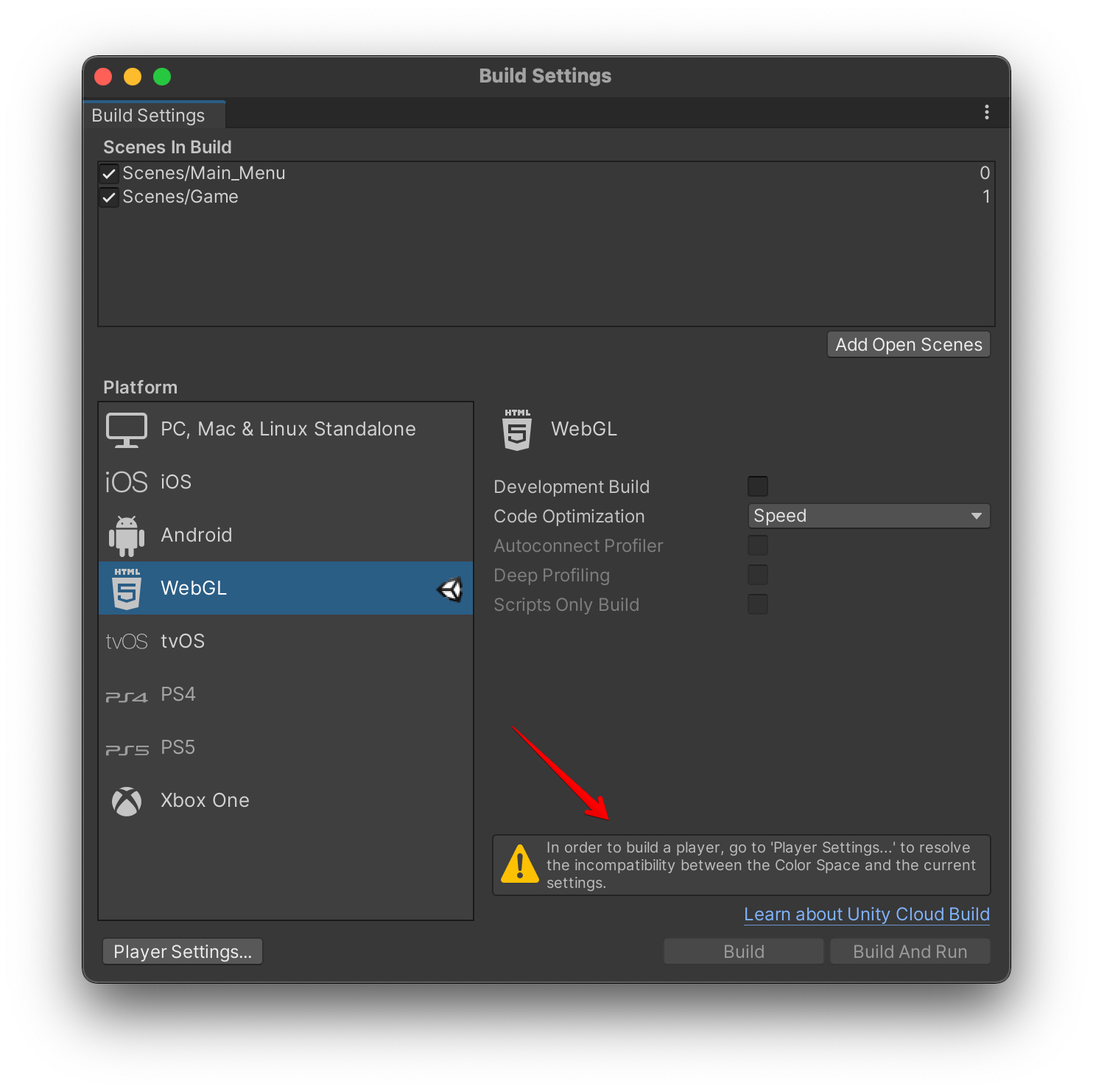Click the PC, Mac & Linux Standalone monitor icon

coord(126,430)
